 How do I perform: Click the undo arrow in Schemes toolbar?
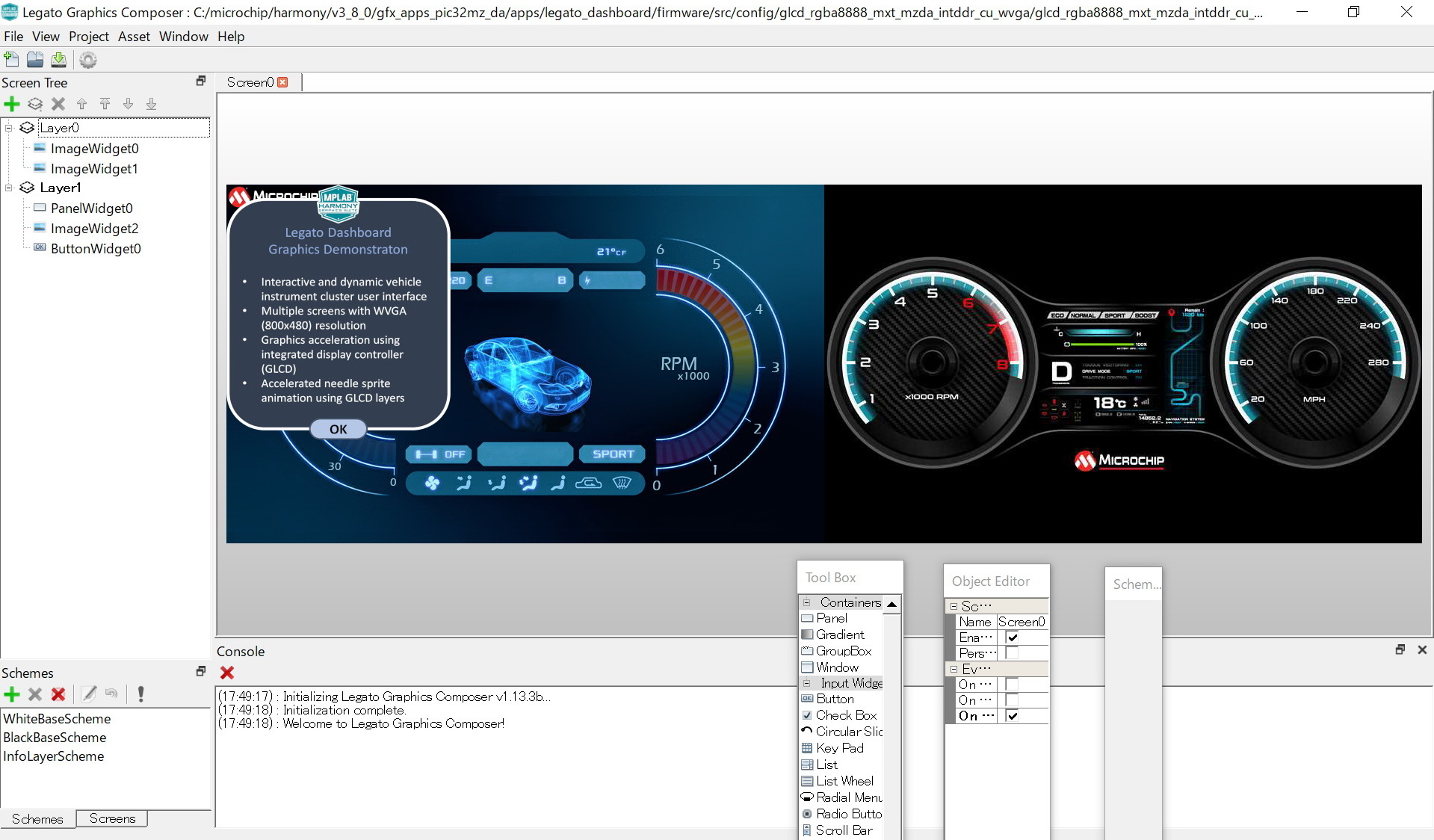[111, 694]
